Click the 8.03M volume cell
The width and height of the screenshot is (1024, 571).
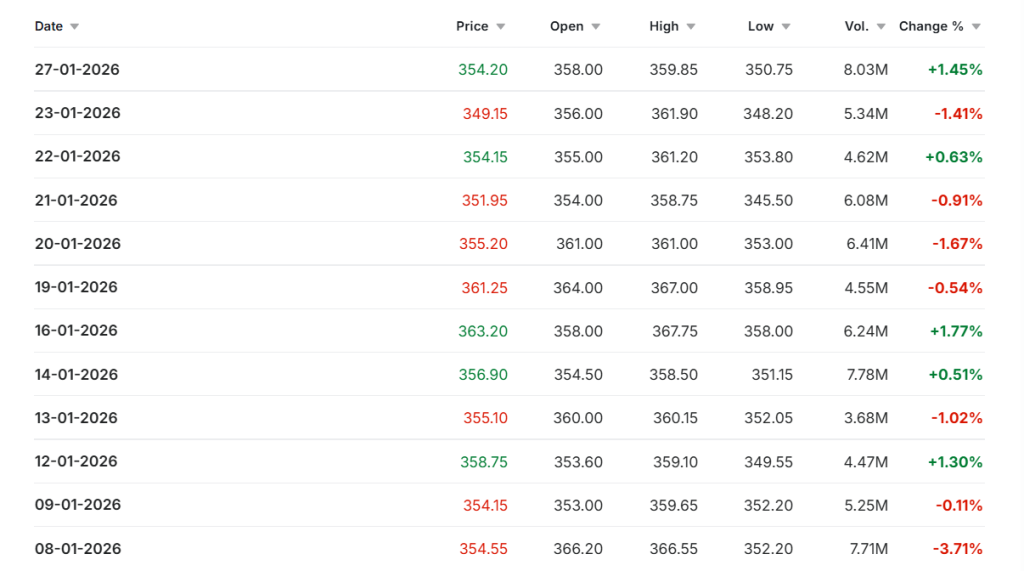tap(865, 70)
